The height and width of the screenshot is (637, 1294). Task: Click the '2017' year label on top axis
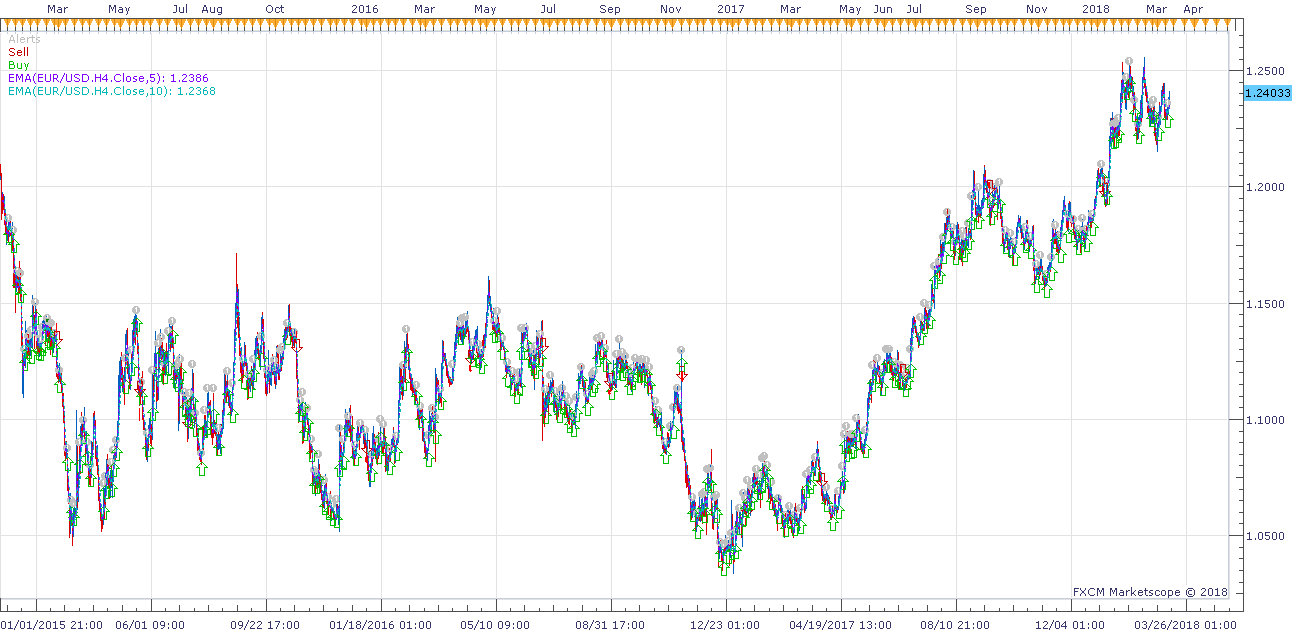[x=731, y=9]
